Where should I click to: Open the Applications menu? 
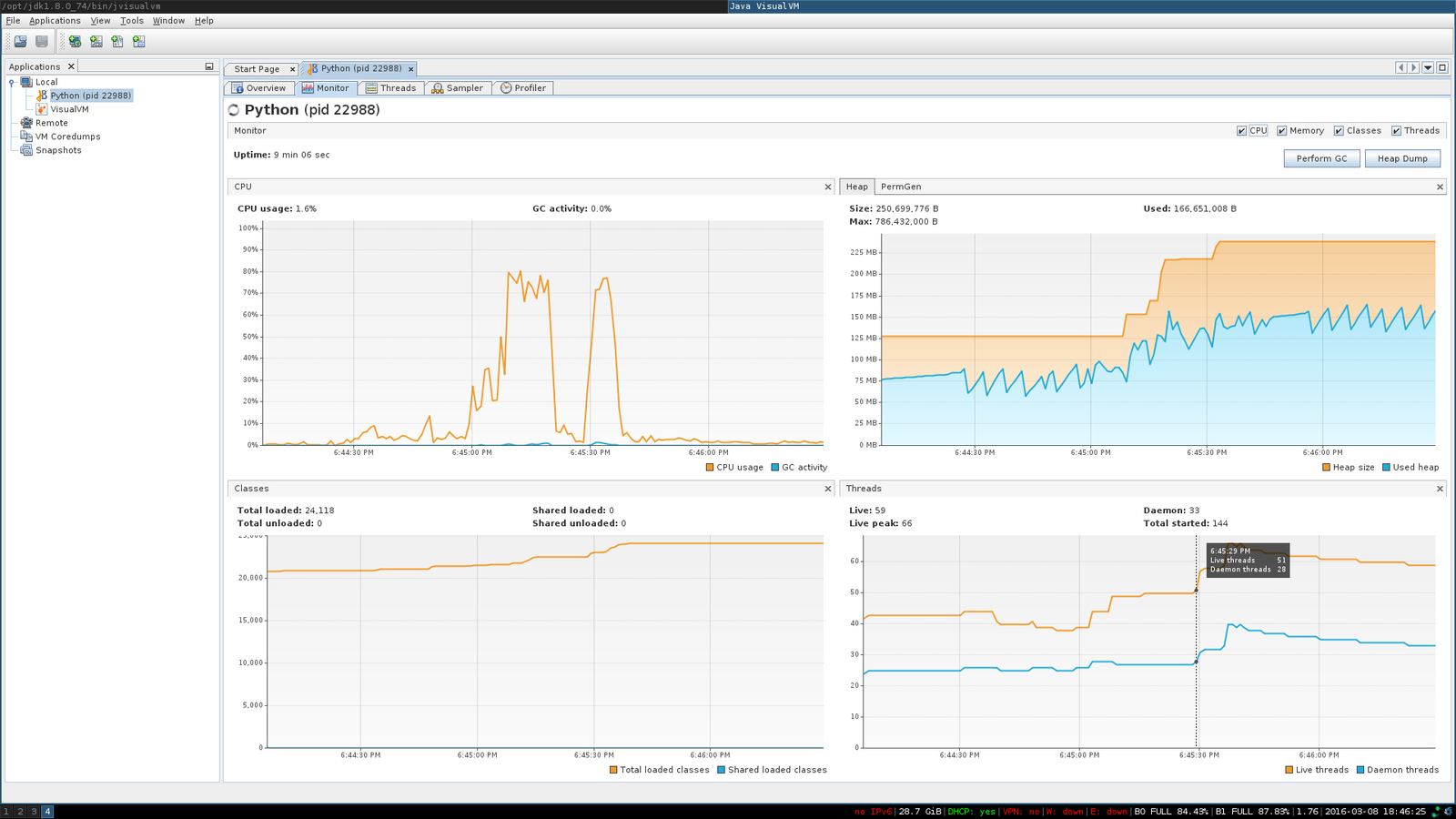coord(55,20)
